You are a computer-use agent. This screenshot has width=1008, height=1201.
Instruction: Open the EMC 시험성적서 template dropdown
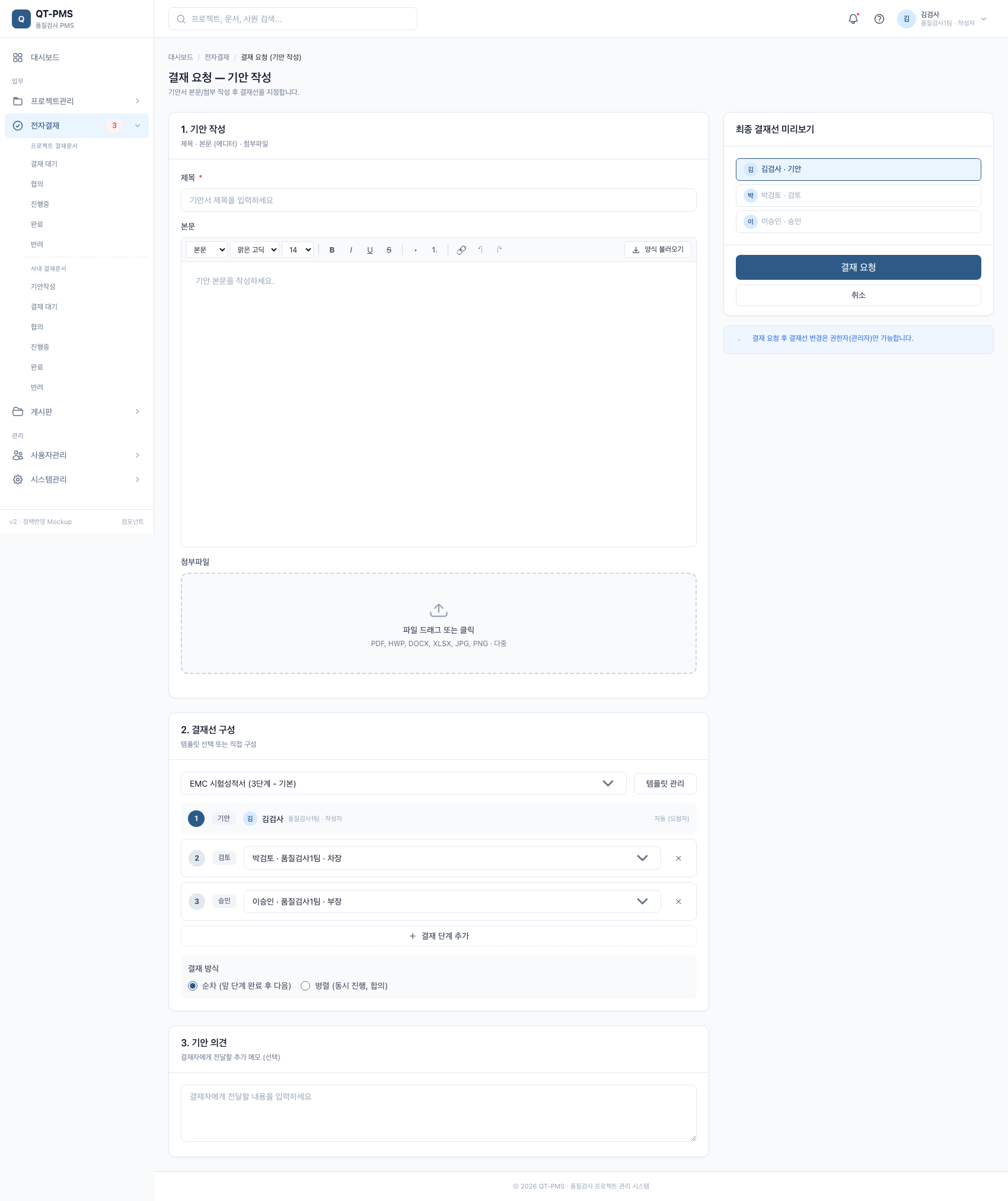[x=403, y=784]
